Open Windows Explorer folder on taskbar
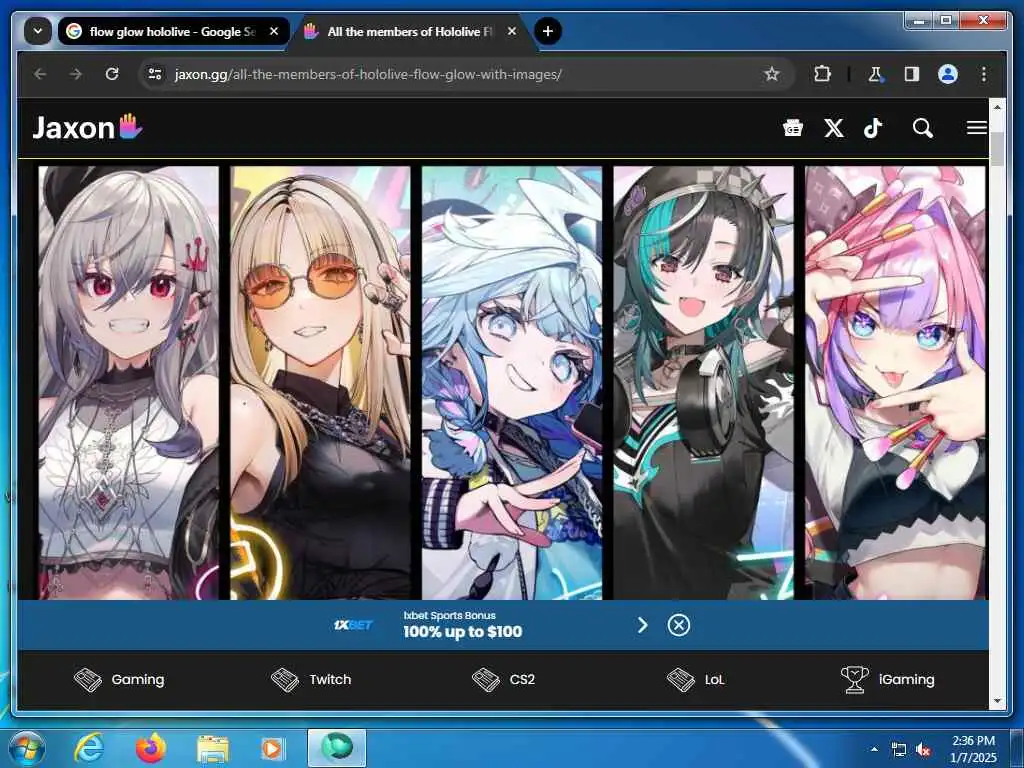 pyautogui.click(x=212, y=748)
